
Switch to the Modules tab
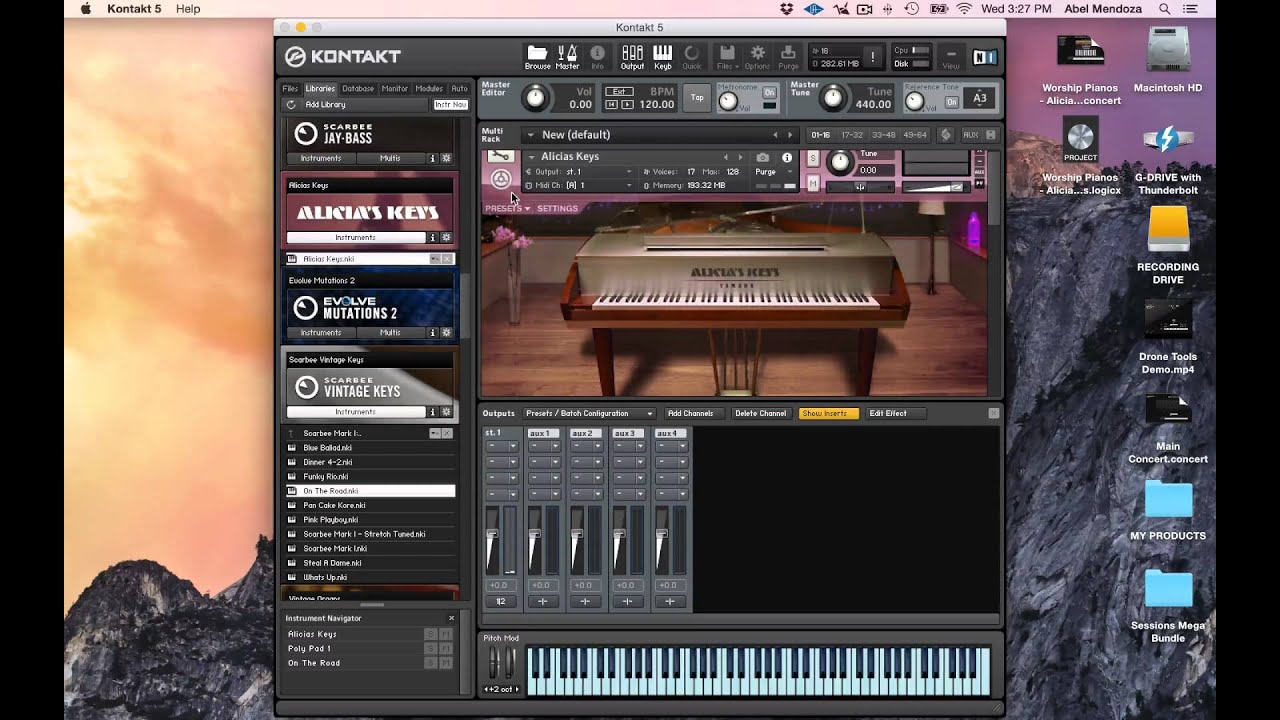pyautogui.click(x=429, y=88)
